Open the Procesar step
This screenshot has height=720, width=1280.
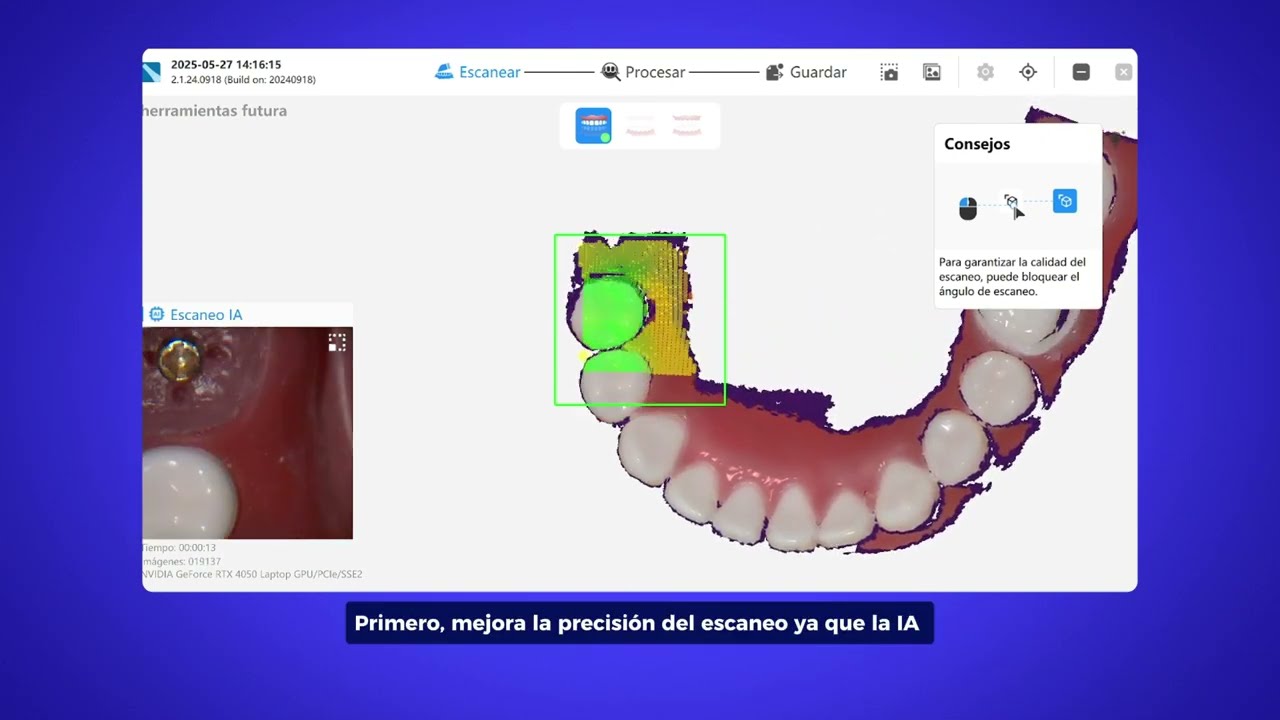coord(643,72)
